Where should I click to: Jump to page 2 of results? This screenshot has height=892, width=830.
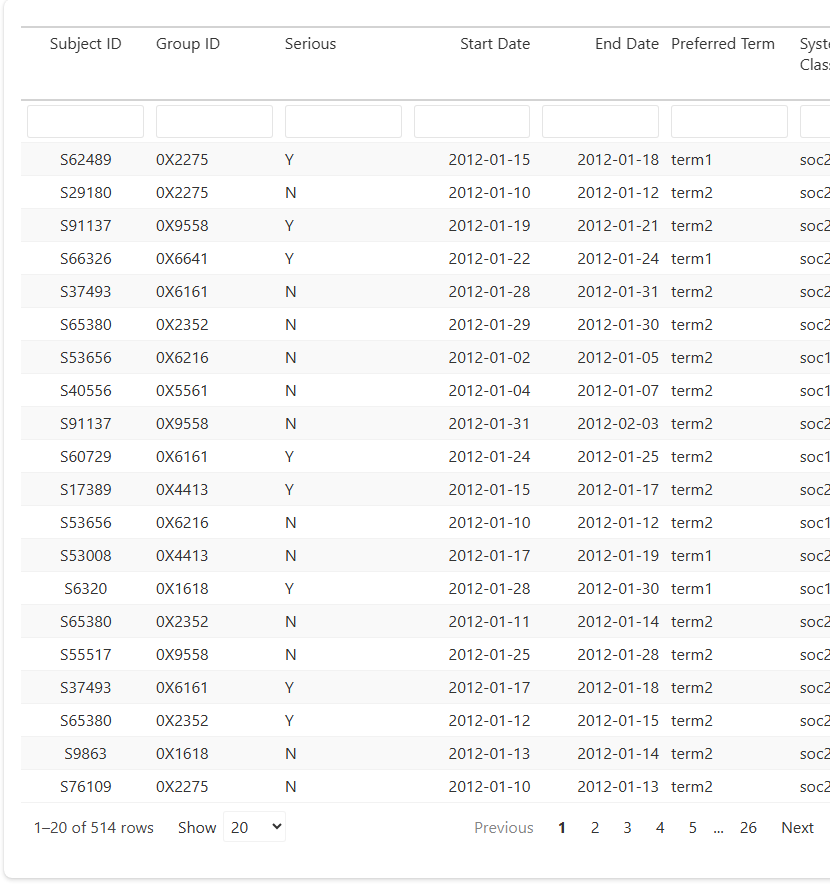[595, 827]
